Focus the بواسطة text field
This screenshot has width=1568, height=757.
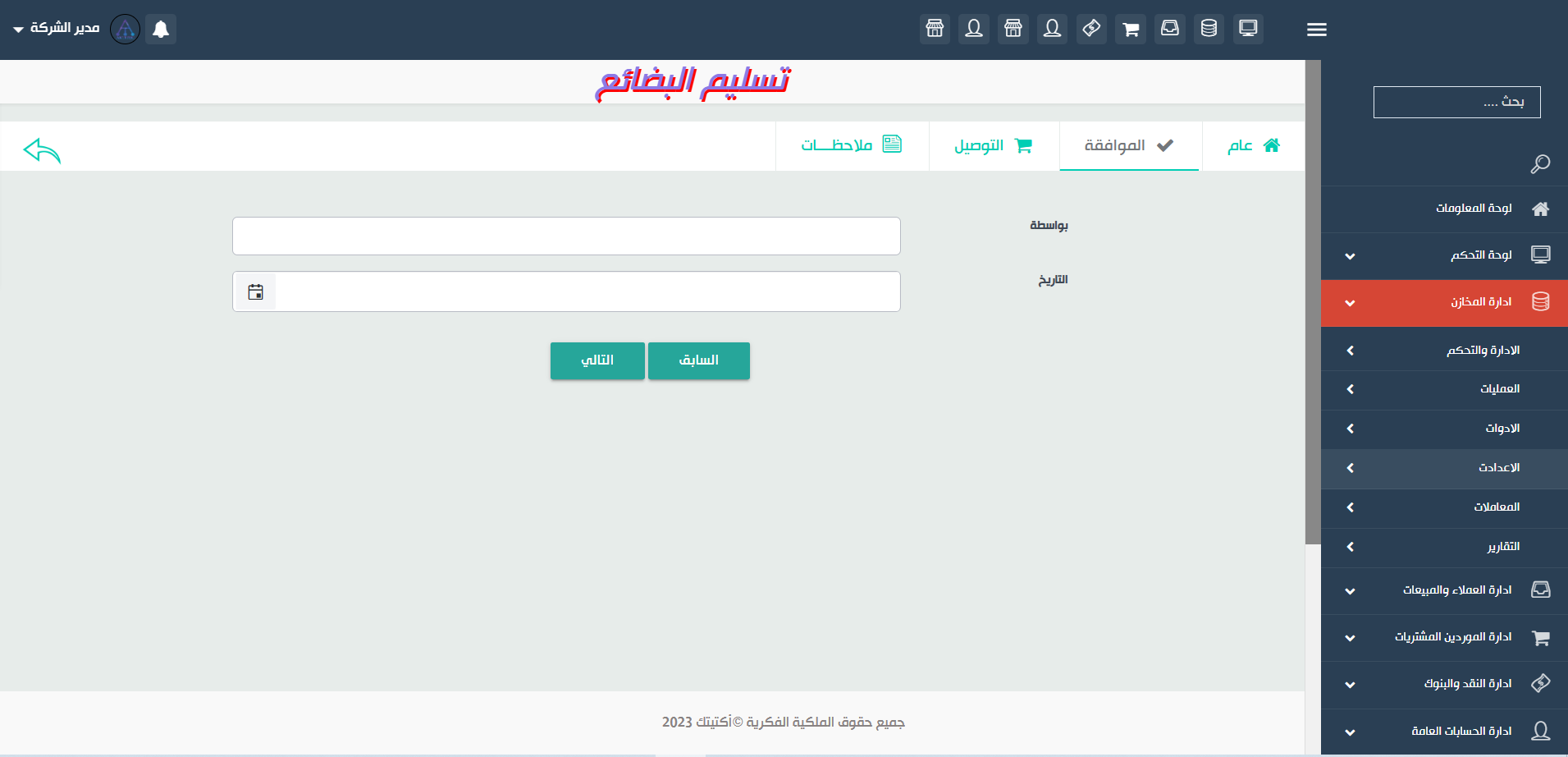[566, 236]
